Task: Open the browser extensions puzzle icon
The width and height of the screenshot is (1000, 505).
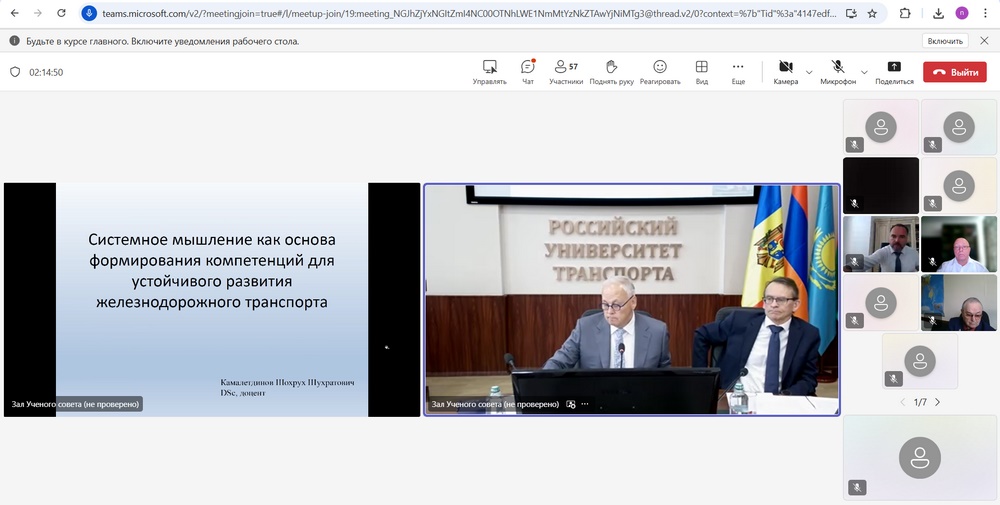Action: (905, 13)
